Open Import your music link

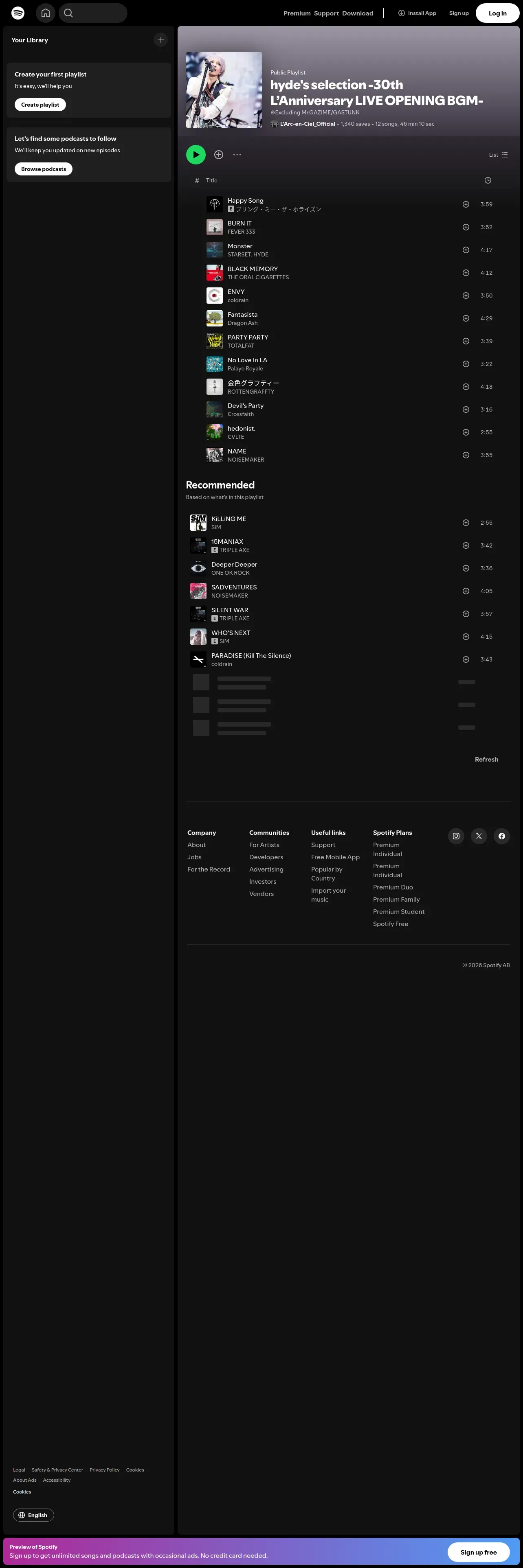329,895
